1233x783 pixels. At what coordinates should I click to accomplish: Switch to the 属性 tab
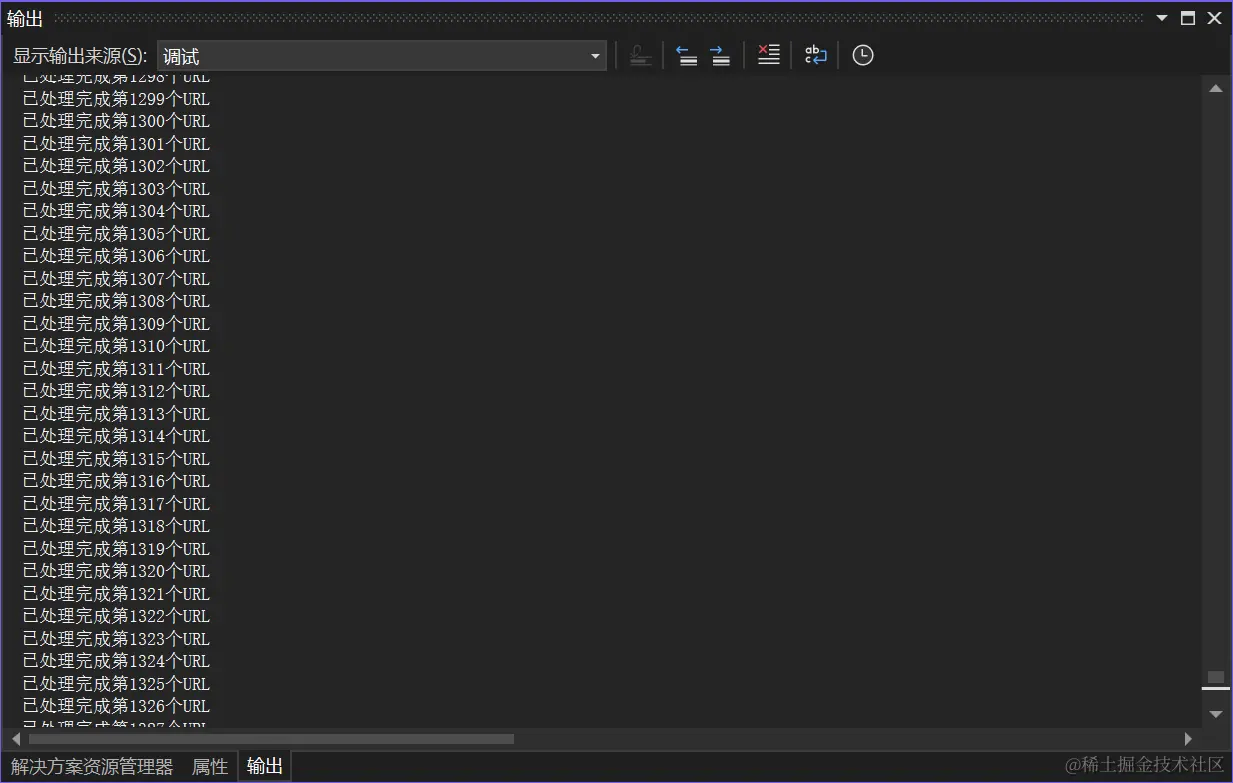tap(210, 766)
